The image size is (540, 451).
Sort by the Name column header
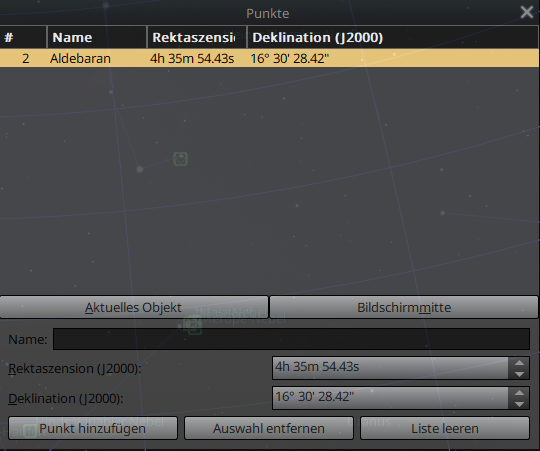click(97, 37)
